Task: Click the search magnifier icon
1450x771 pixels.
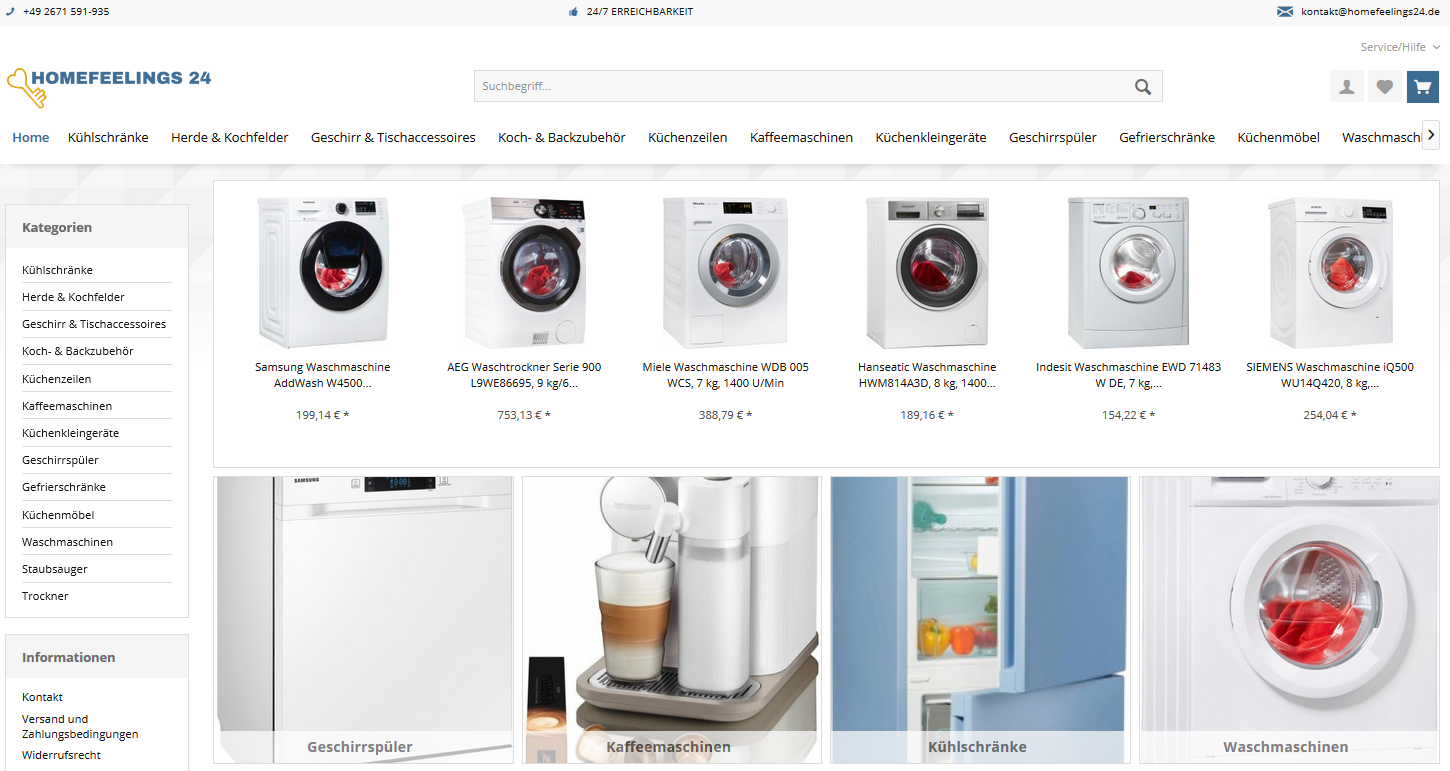Action: [1143, 87]
